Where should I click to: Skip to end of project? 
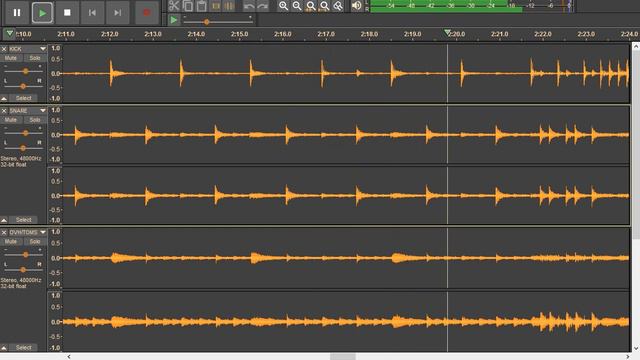pos(118,13)
